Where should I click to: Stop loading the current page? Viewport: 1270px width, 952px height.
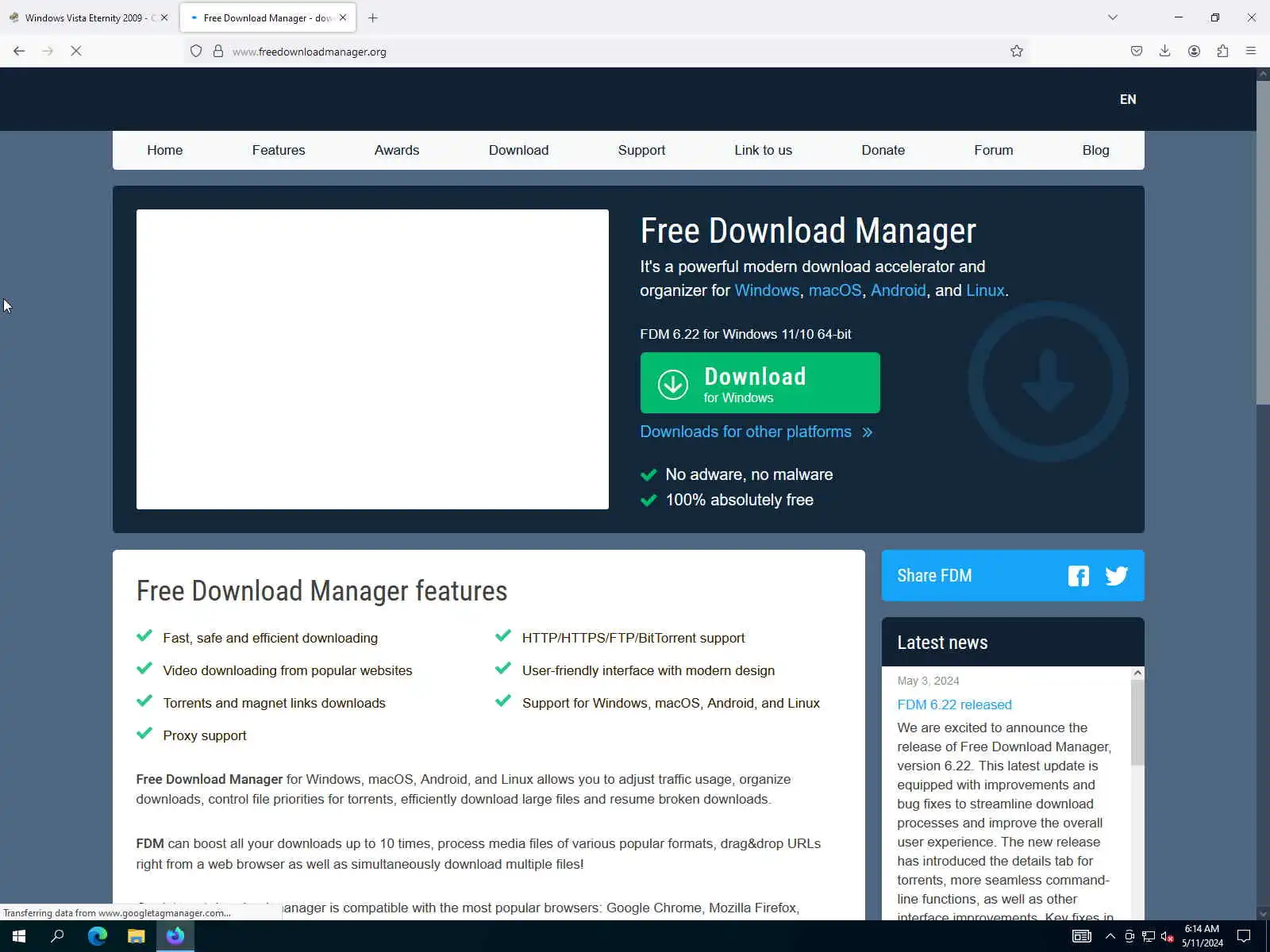(x=76, y=51)
